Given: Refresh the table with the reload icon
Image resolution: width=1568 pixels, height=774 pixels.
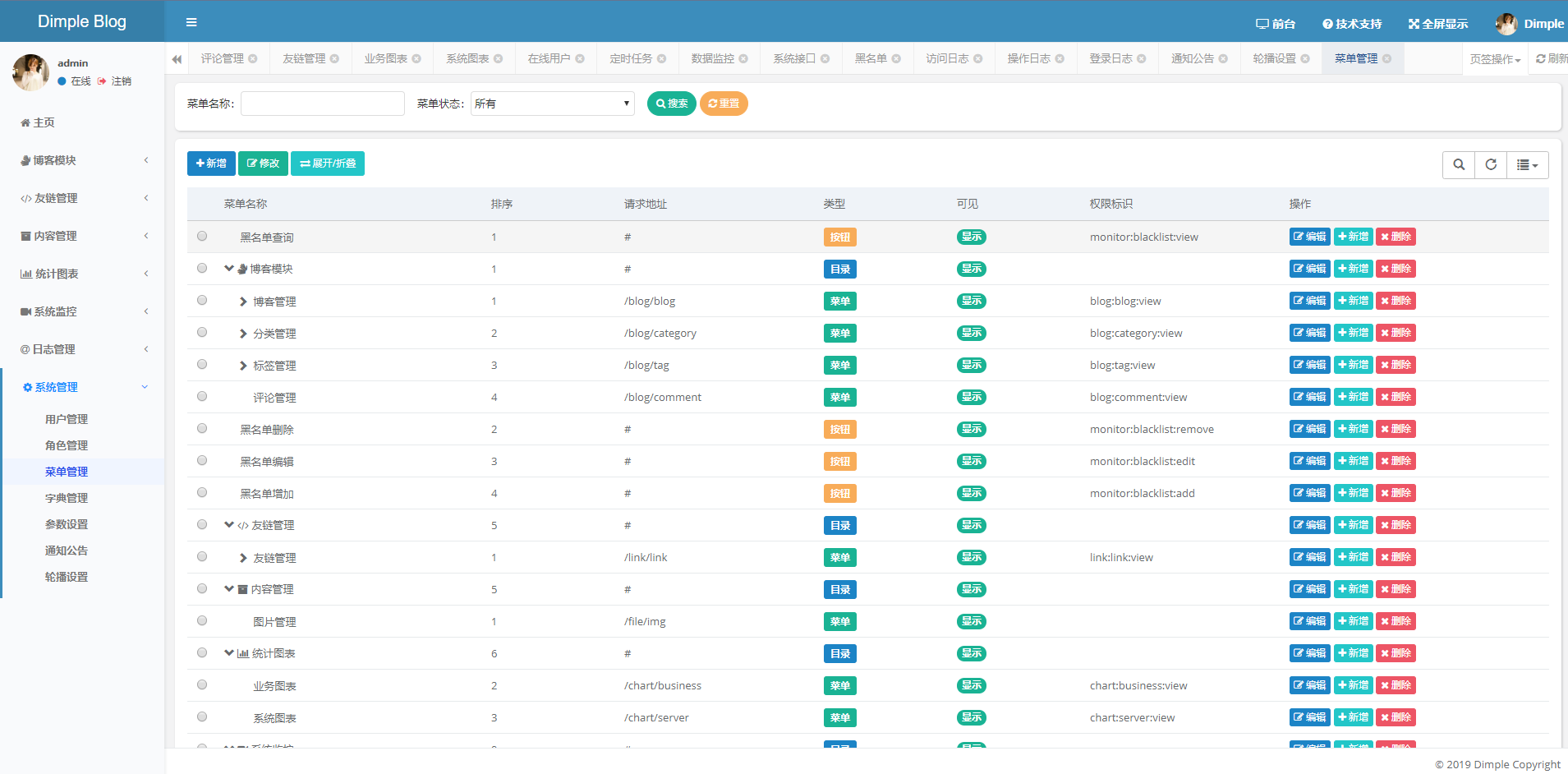Looking at the screenshot, I should (x=1491, y=164).
